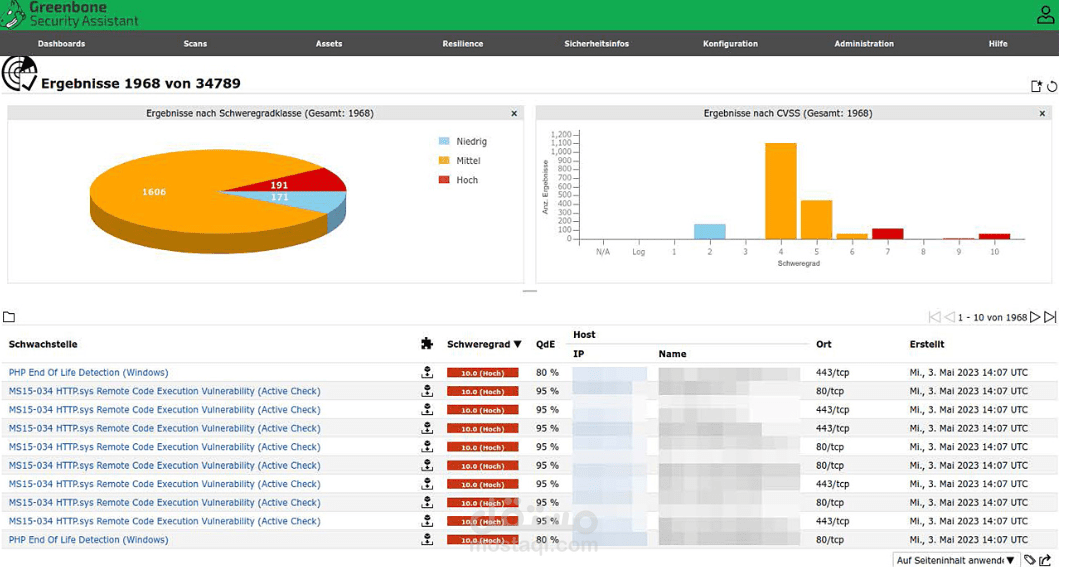Viewport: 1068px width, 567px height.
Task: Sort by the Erstellt column header
Action: (926, 344)
